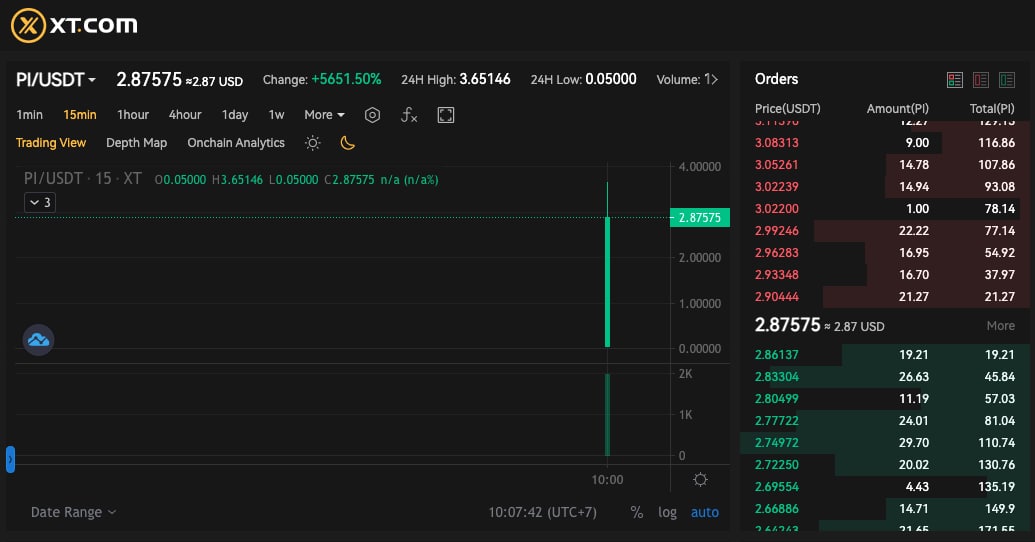Select the buy order priced 2.72250
Image resolution: width=1035 pixels, height=542 pixels.
pos(885,465)
